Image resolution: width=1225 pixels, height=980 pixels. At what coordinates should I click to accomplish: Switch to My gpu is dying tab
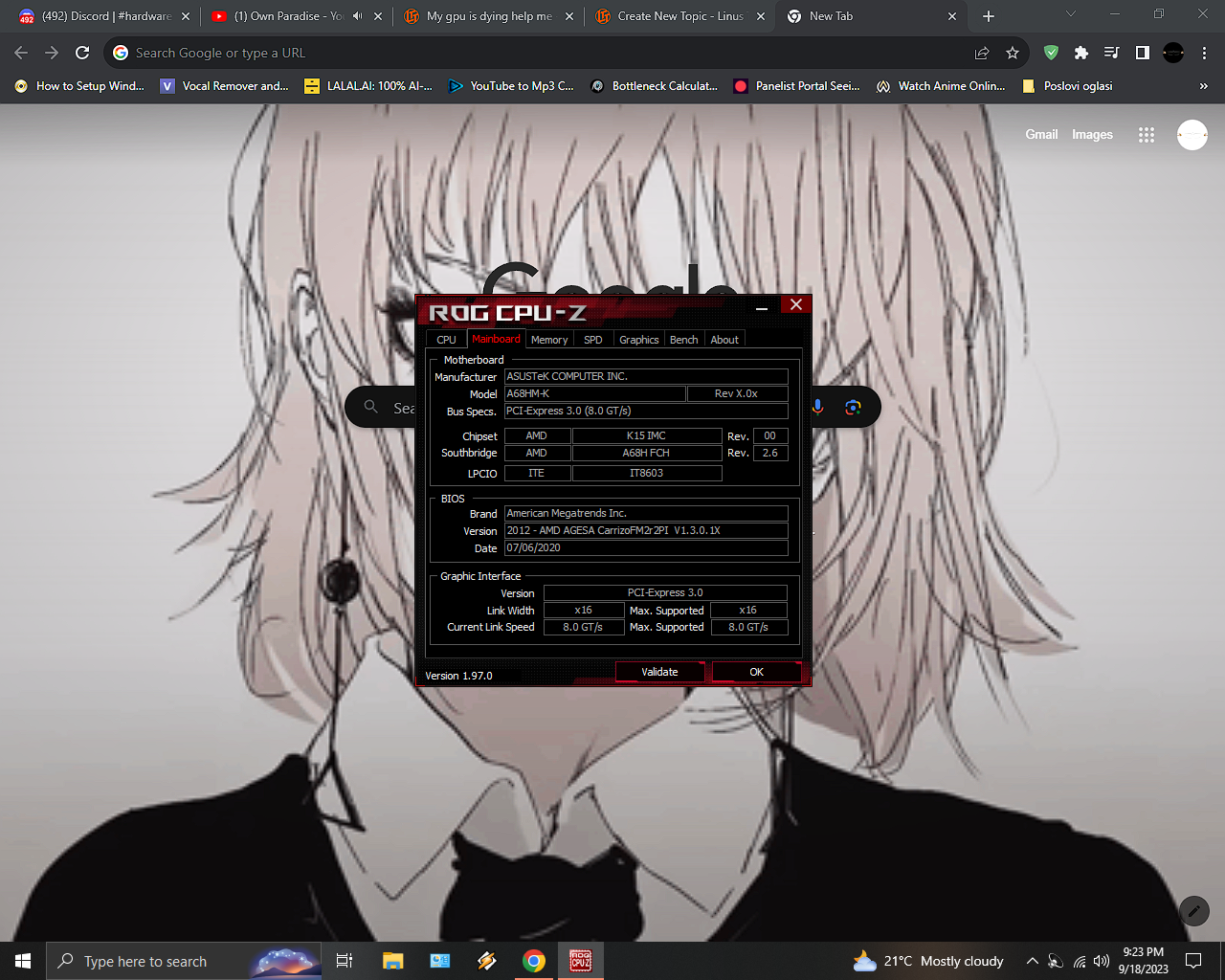click(488, 16)
